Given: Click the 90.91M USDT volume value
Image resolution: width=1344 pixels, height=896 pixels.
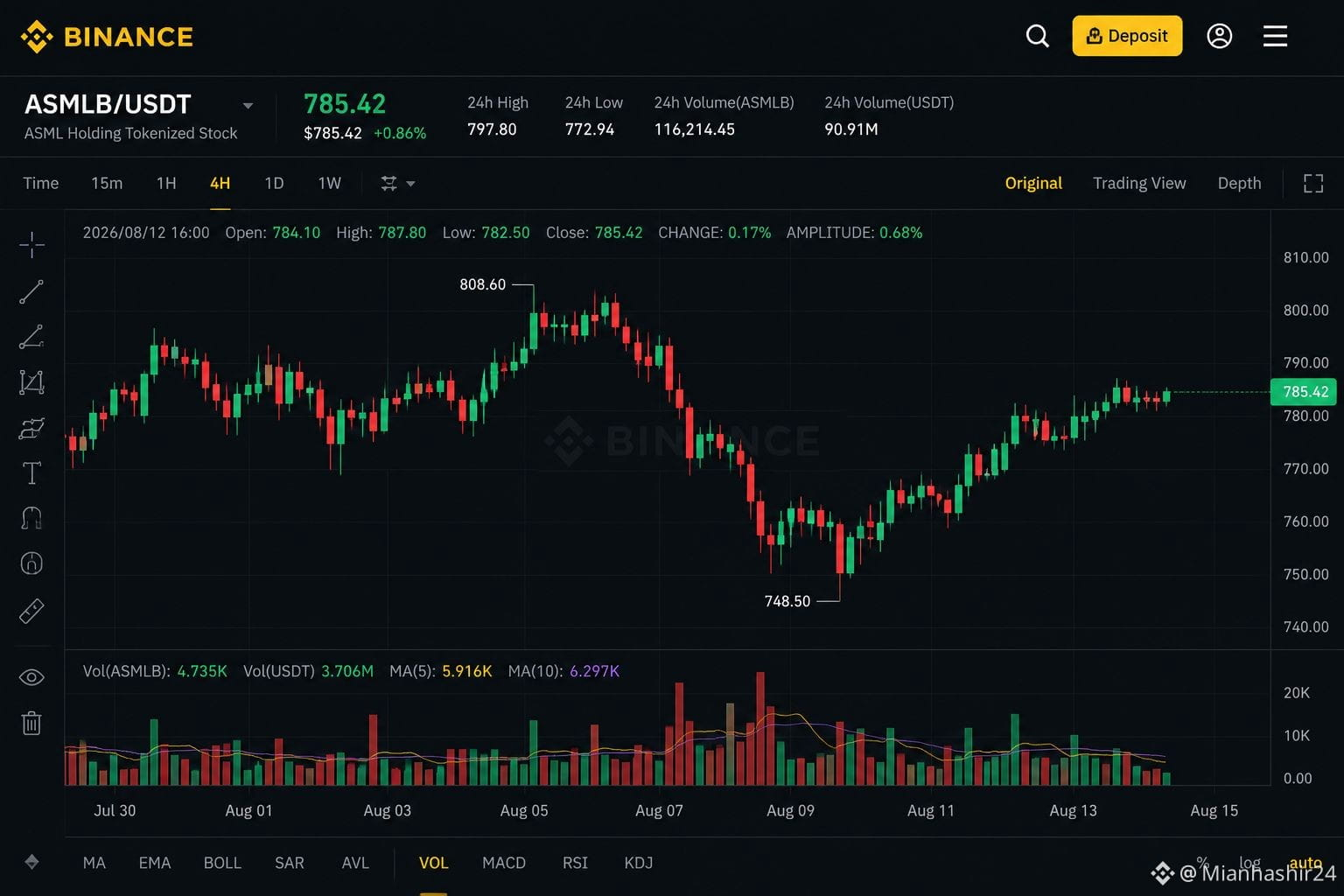Looking at the screenshot, I should 851,129.
